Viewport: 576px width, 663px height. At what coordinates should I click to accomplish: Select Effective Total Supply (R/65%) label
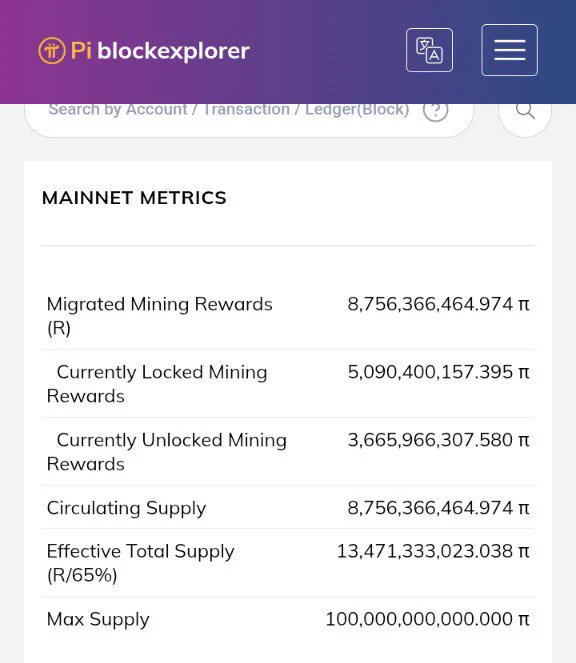(140, 563)
